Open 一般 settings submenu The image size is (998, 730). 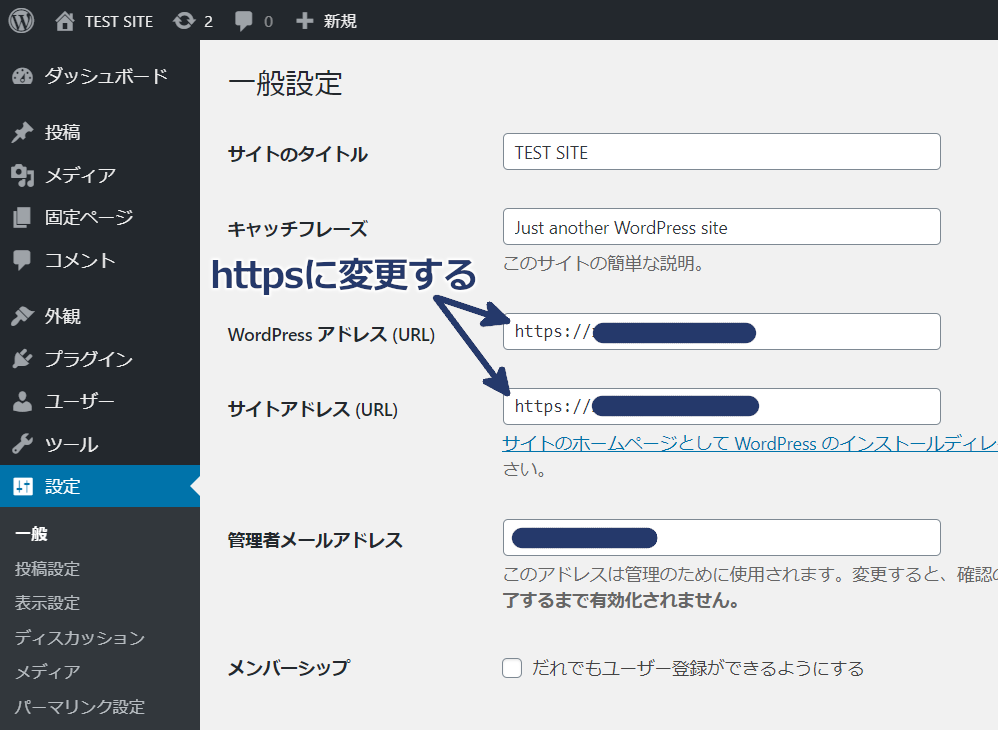pyautogui.click(x=32, y=533)
